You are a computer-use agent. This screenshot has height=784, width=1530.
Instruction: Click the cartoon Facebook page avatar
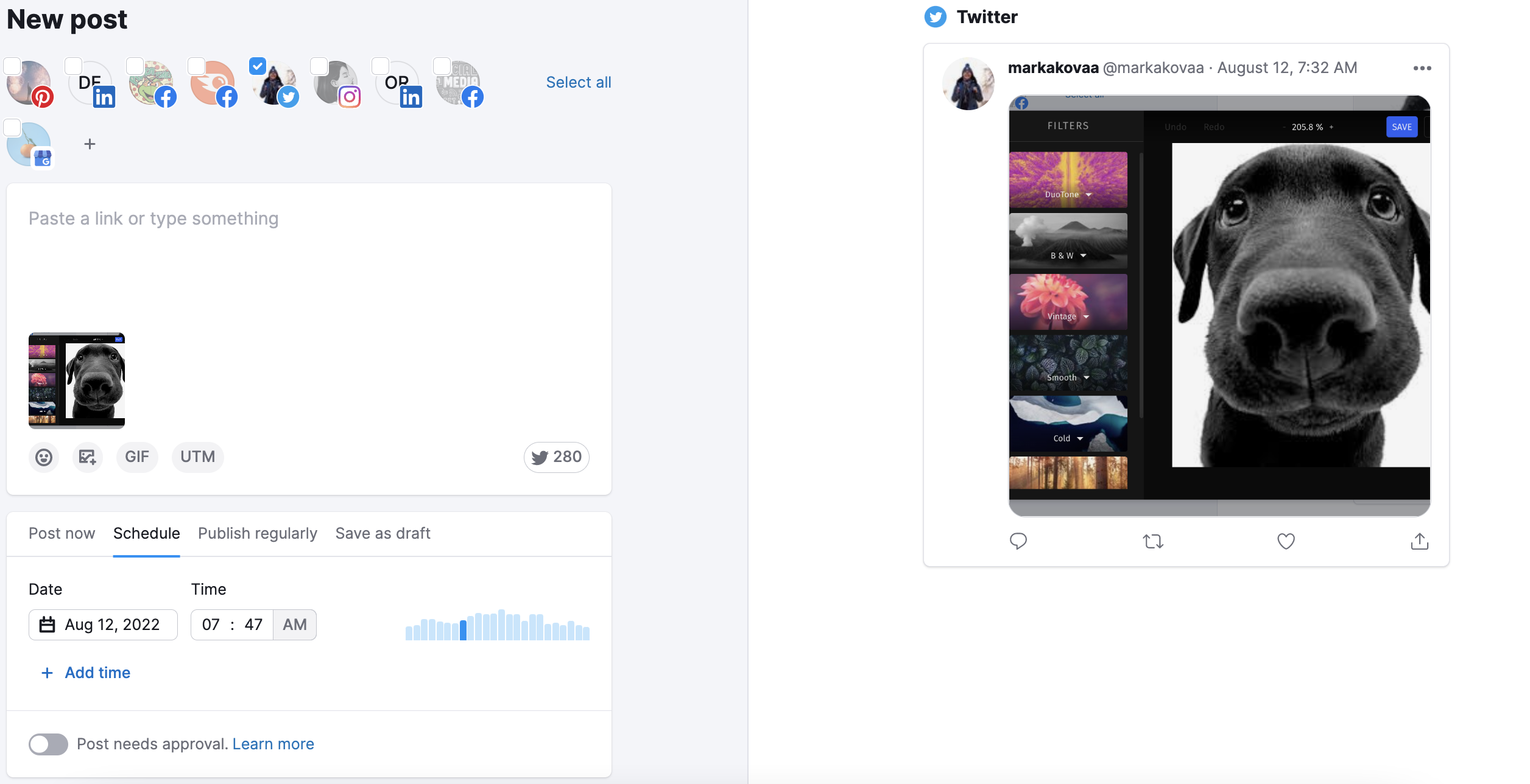[x=152, y=83]
